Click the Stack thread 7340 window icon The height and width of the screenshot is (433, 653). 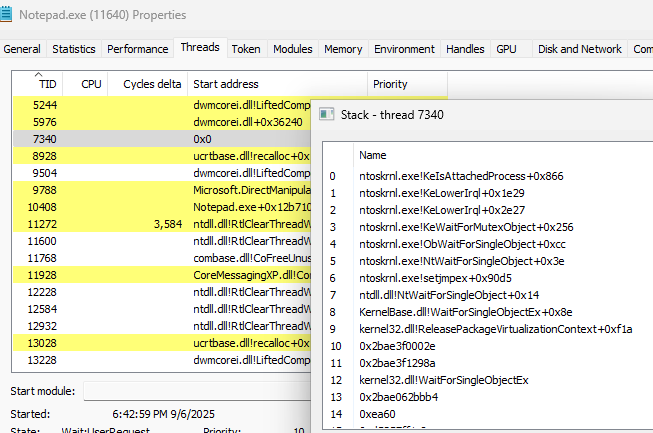[x=326, y=114]
